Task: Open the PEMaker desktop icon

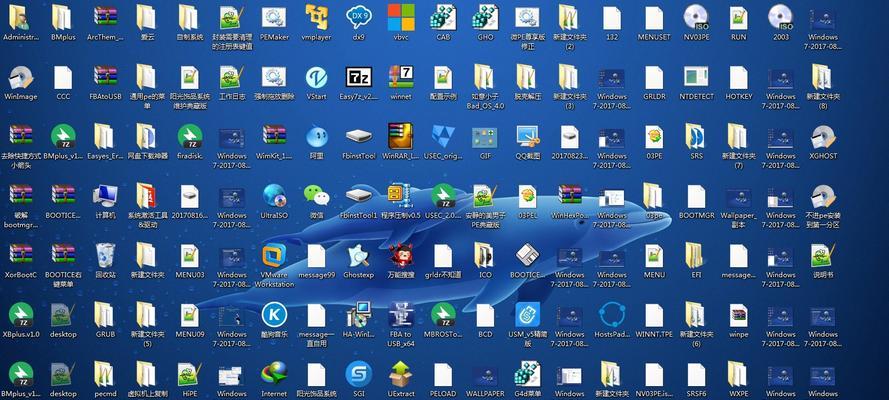Action: 274,18
